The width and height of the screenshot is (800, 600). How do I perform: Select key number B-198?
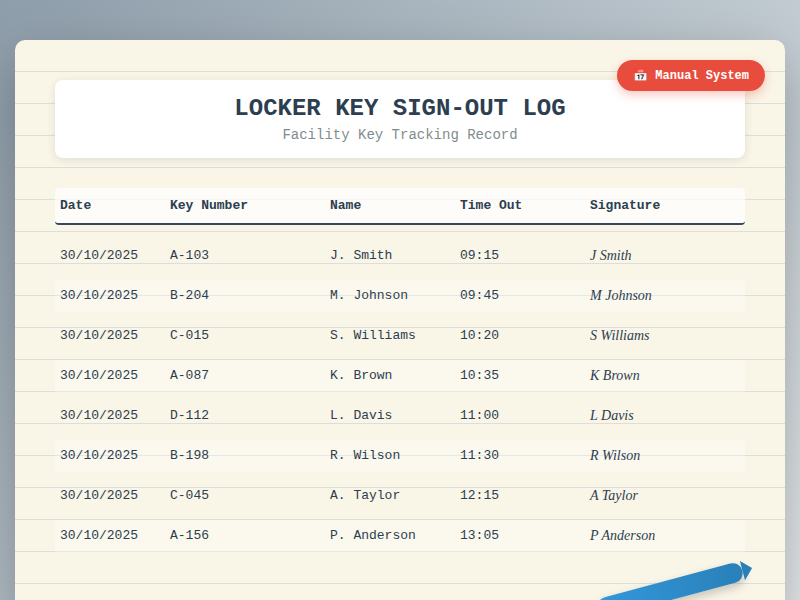189,454
